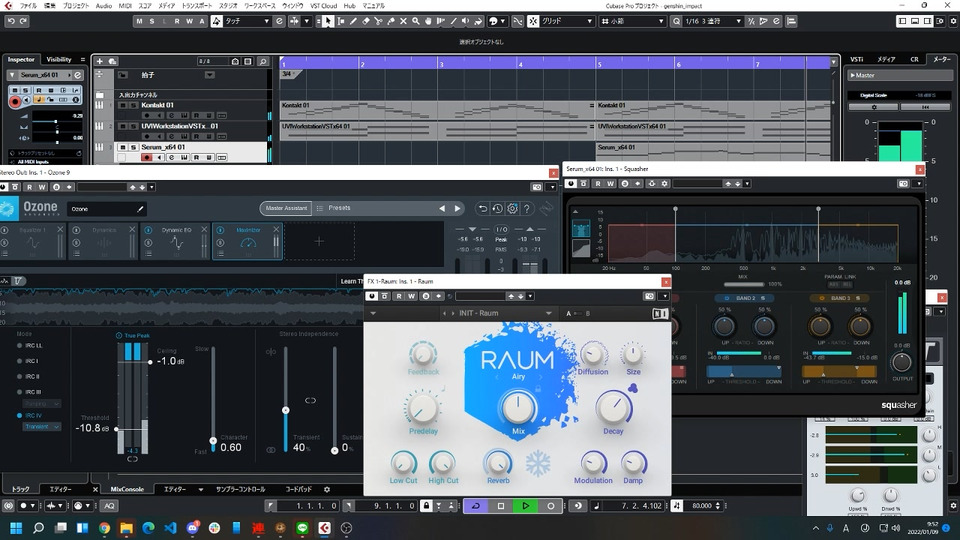Screen dimensions: 960x540
Task: Open the Audio menu
Action: (x=103, y=6)
